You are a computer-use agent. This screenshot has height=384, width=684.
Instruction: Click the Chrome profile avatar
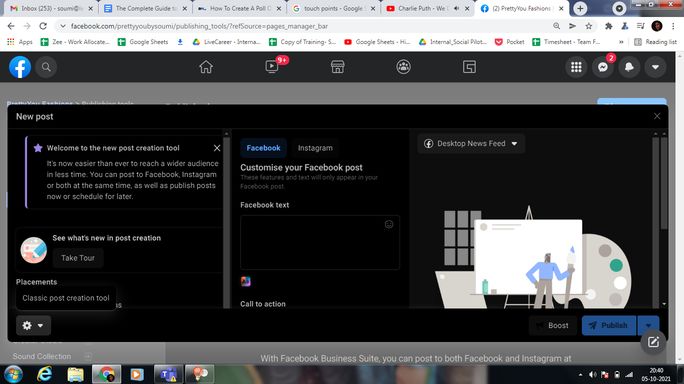(657, 26)
